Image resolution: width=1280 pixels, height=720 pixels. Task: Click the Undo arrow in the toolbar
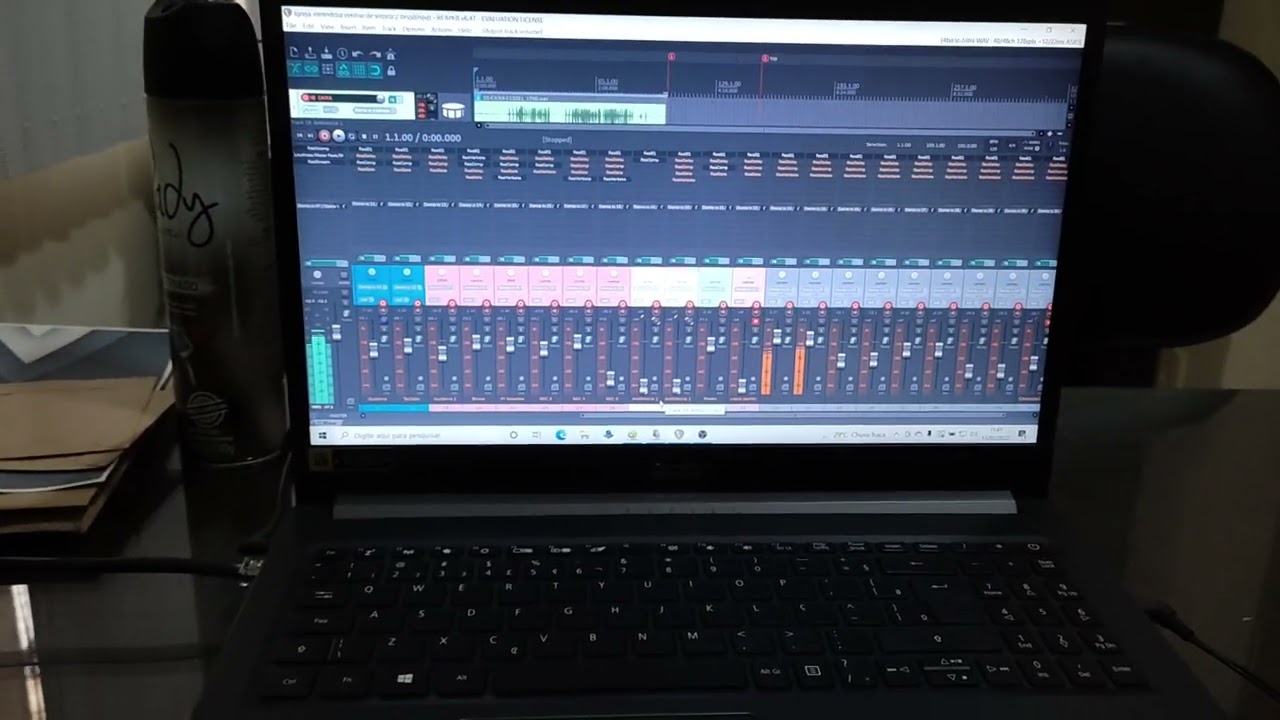[x=357, y=54]
